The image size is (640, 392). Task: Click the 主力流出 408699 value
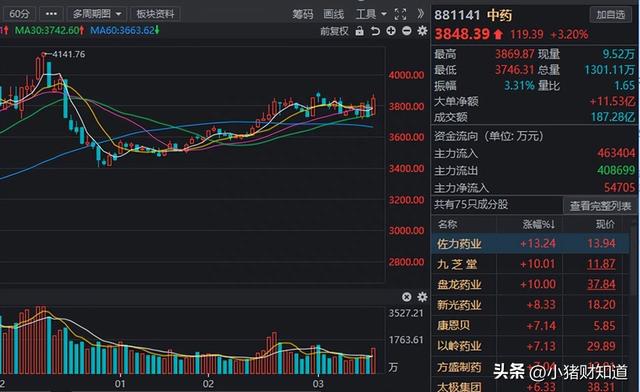coord(616,170)
